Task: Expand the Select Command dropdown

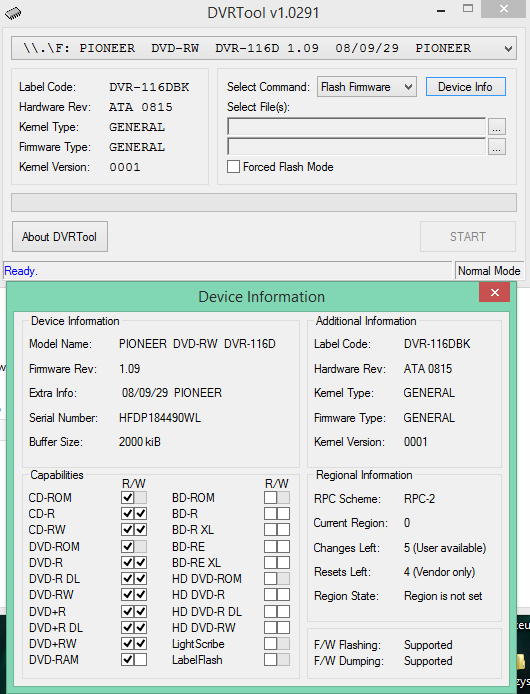Action: tap(366, 87)
